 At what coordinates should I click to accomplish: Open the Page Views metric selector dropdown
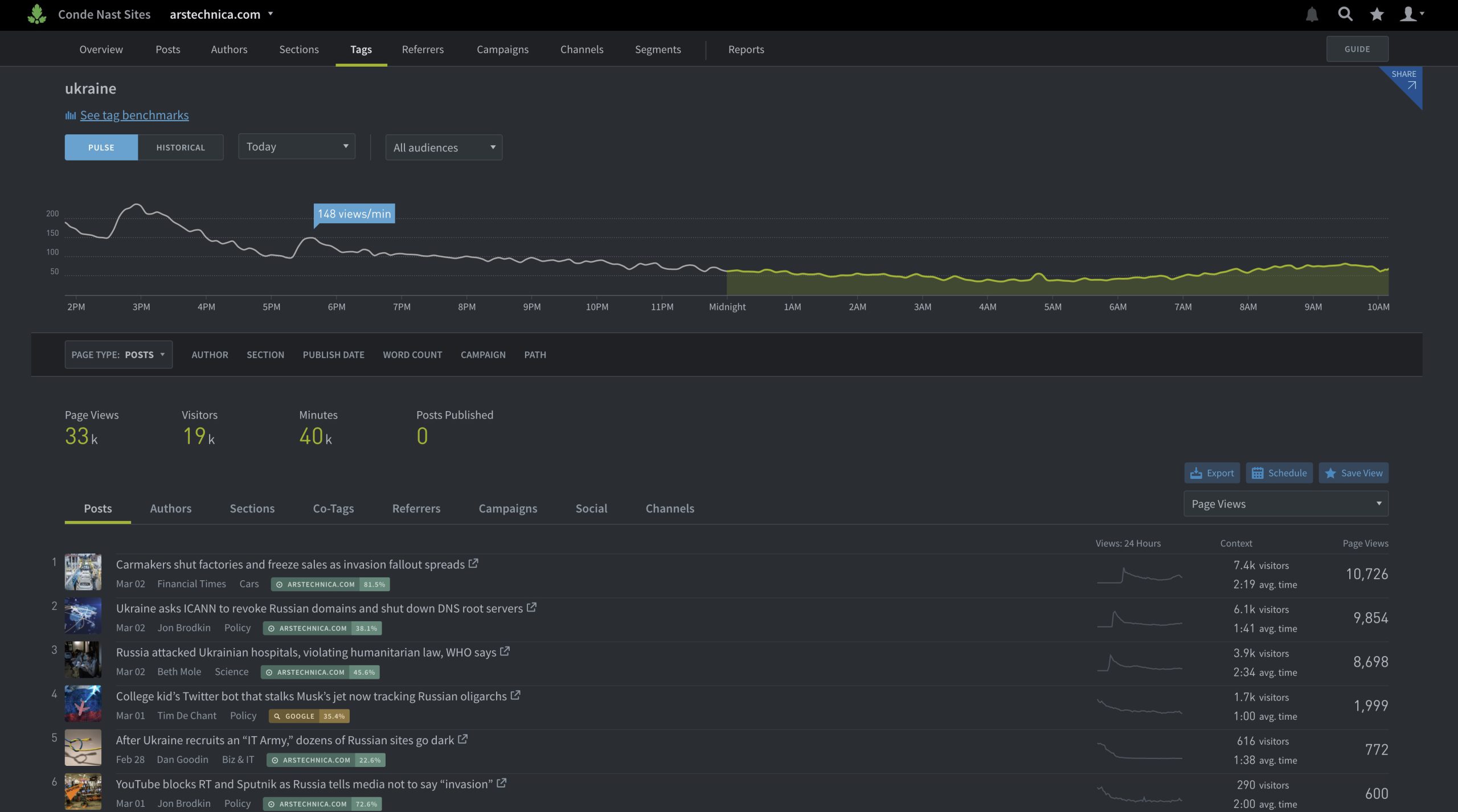pyautogui.click(x=1285, y=503)
